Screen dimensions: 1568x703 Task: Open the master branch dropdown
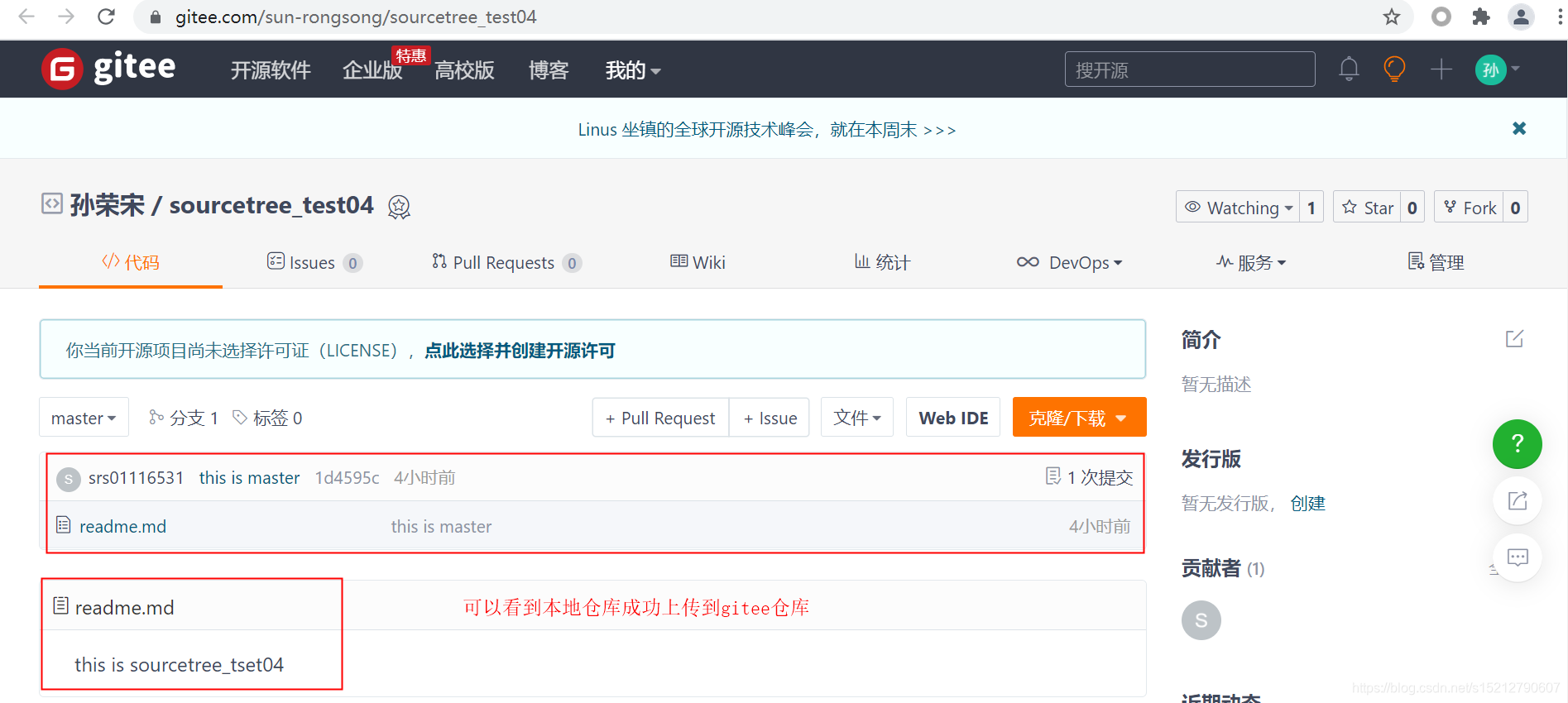pyautogui.click(x=84, y=418)
